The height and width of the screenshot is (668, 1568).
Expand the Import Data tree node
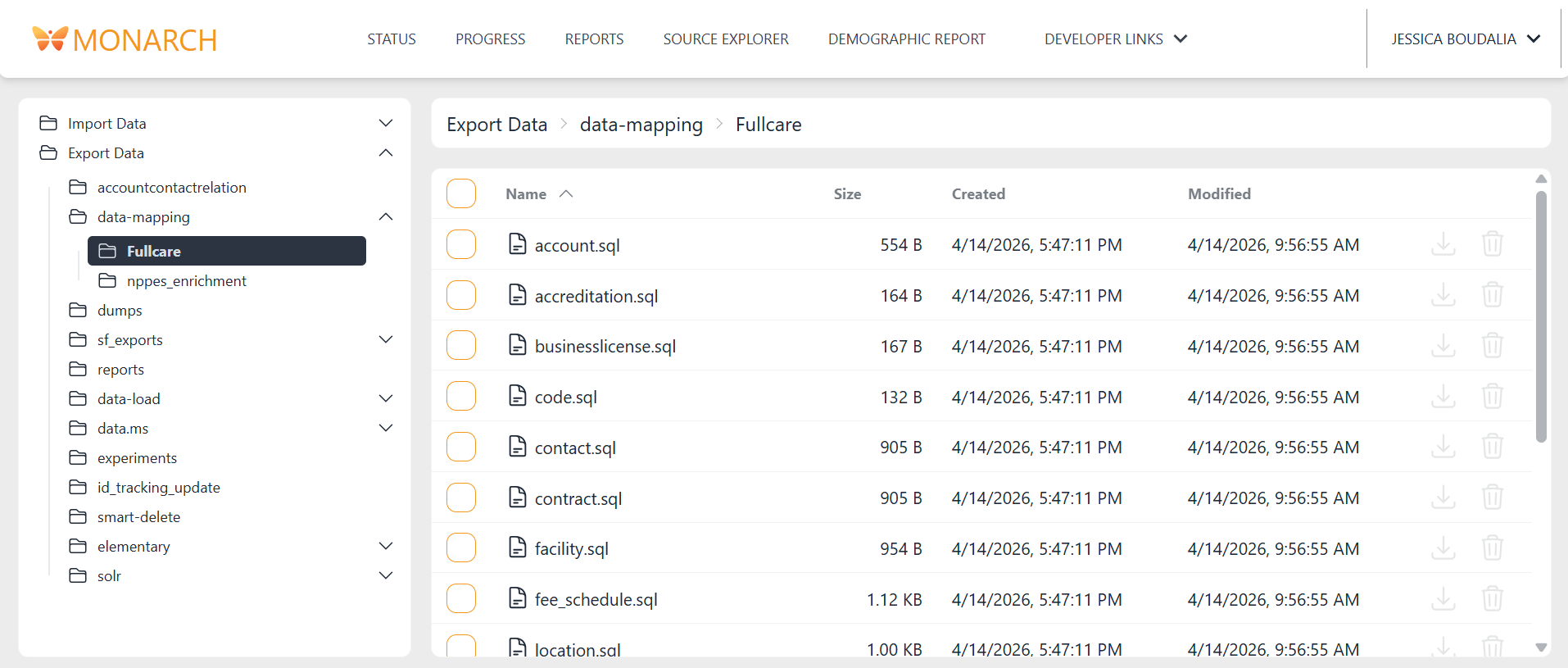pos(386,123)
